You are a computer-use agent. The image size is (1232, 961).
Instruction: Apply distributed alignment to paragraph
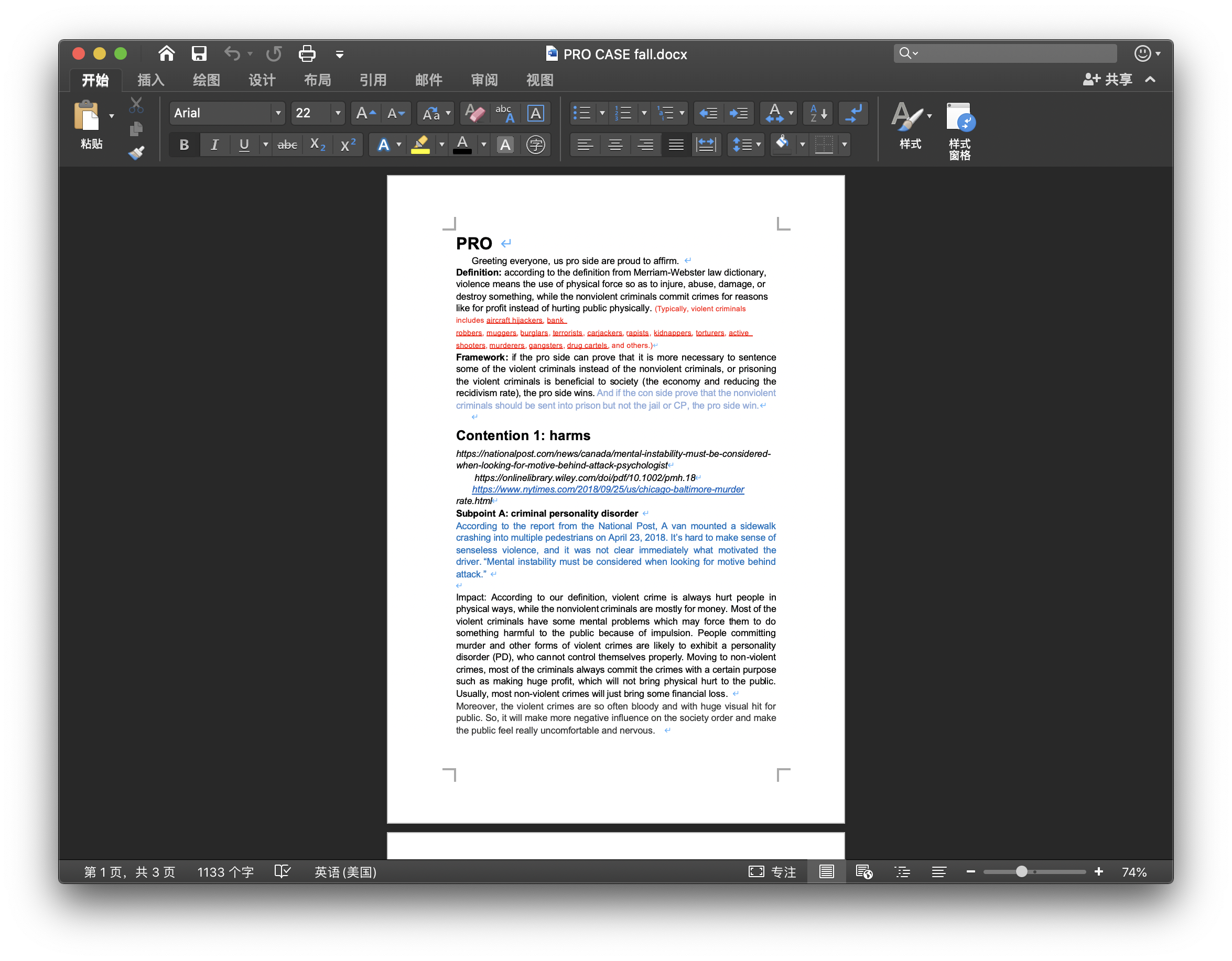point(706,145)
